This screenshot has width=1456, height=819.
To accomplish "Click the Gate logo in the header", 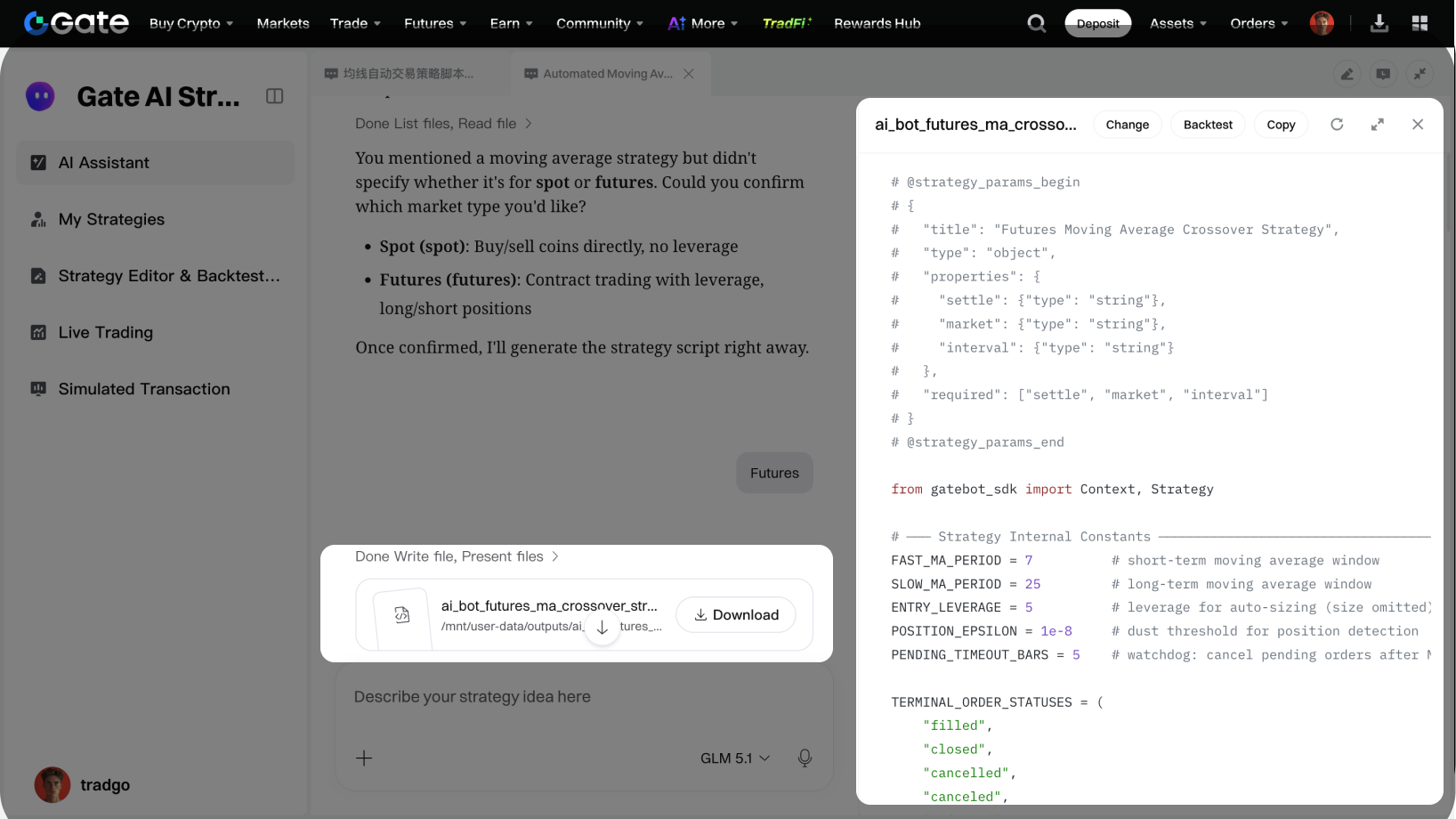I will (77, 23).
